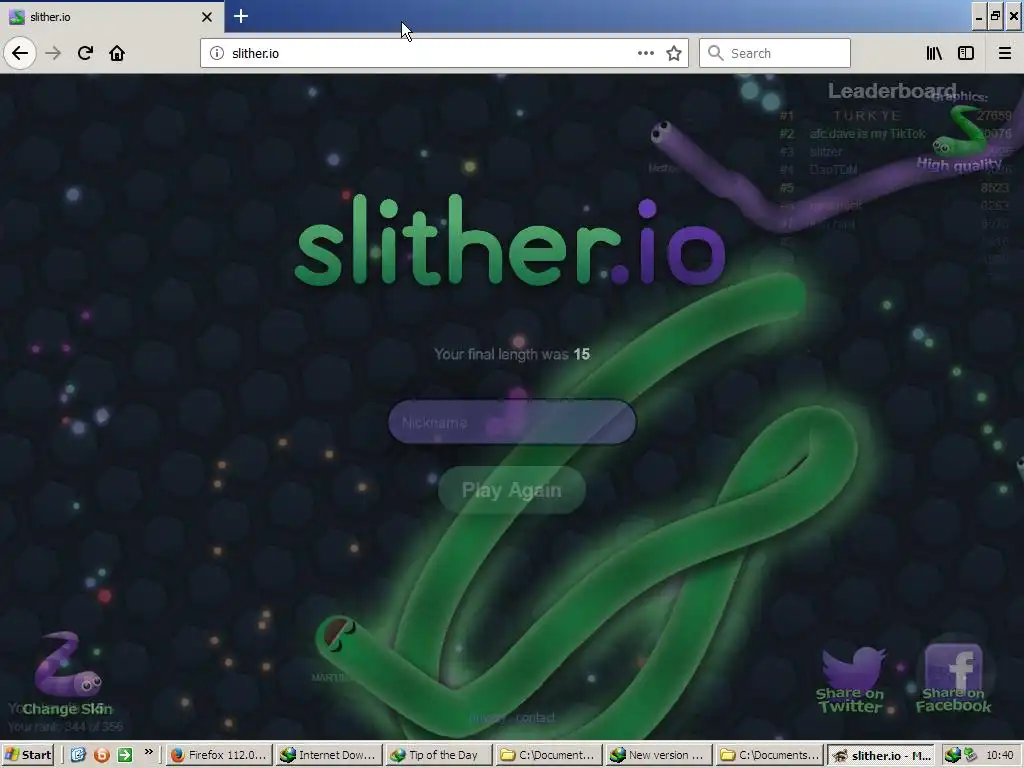Expand quick launch overflow chevron

149,752
